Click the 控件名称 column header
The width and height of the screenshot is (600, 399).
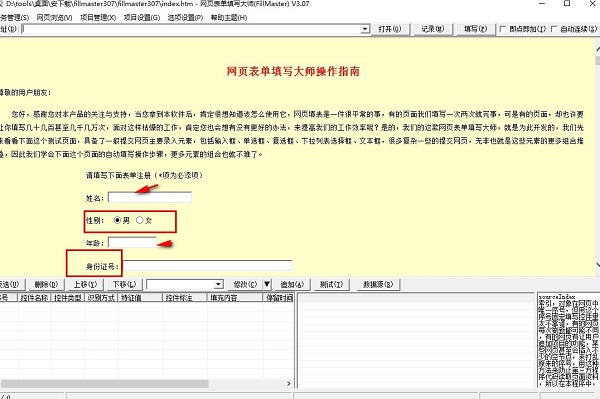tap(35, 298)
